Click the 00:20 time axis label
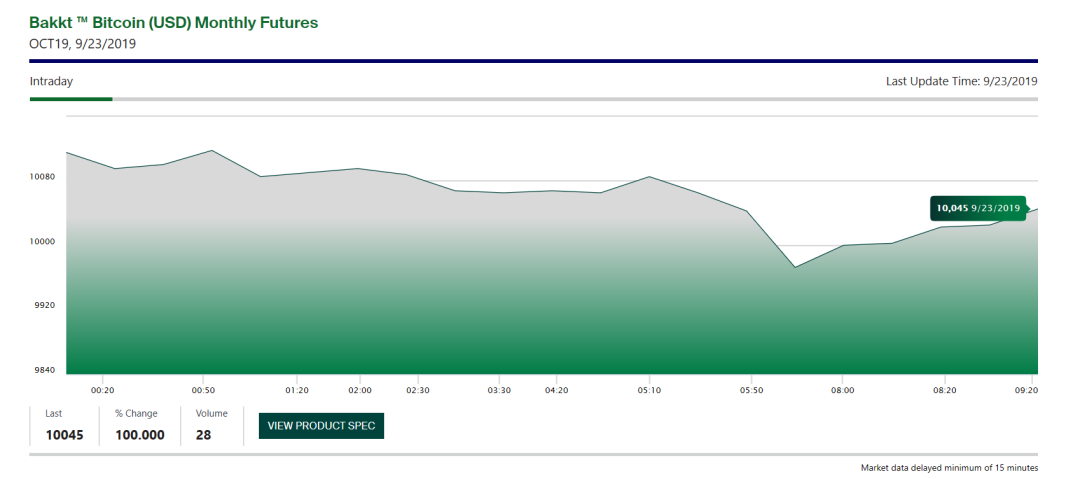The width and height of the screenshot is (1080, 479). point(102,390)
